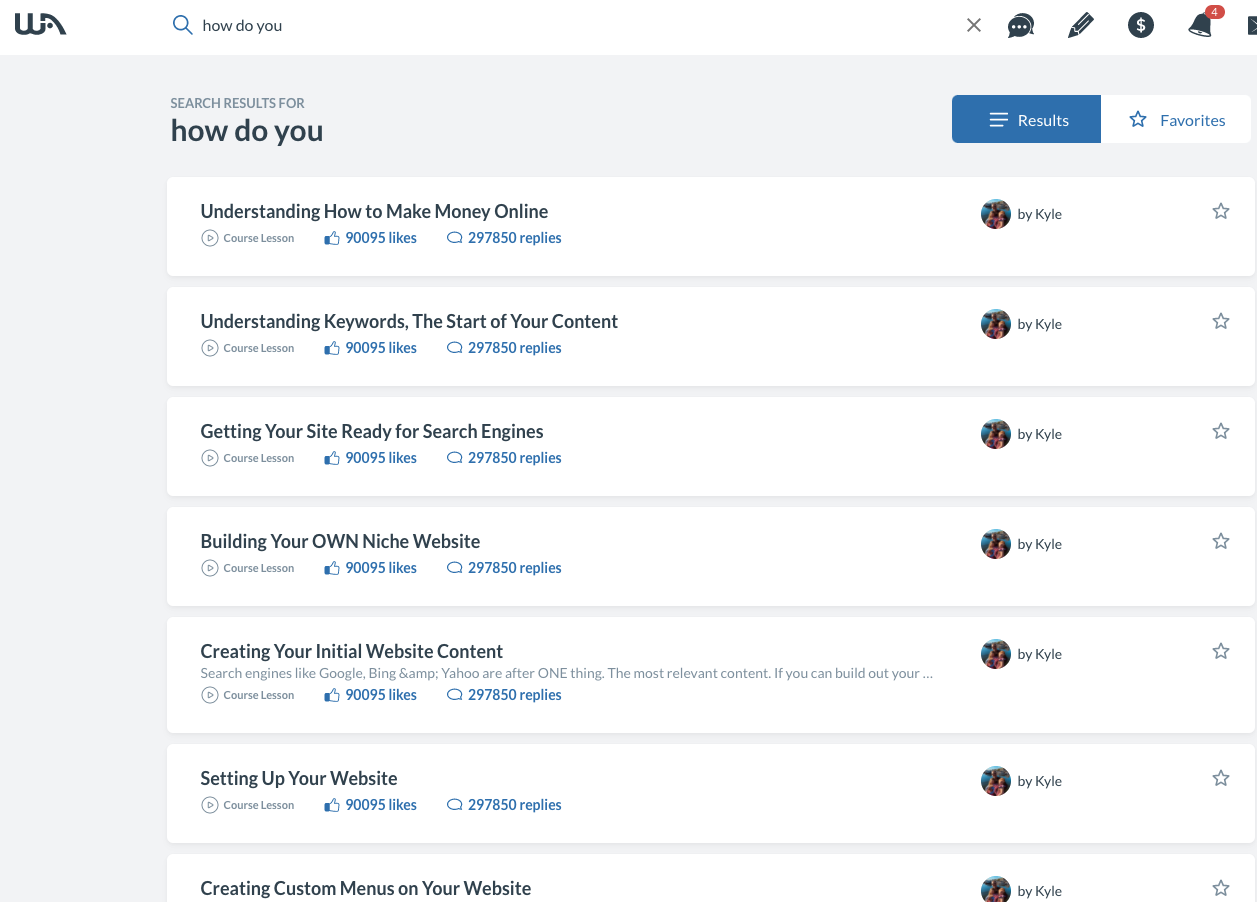Click '90095 likes' on 'Building Your OWN Niche Website'

click(381, 568)
